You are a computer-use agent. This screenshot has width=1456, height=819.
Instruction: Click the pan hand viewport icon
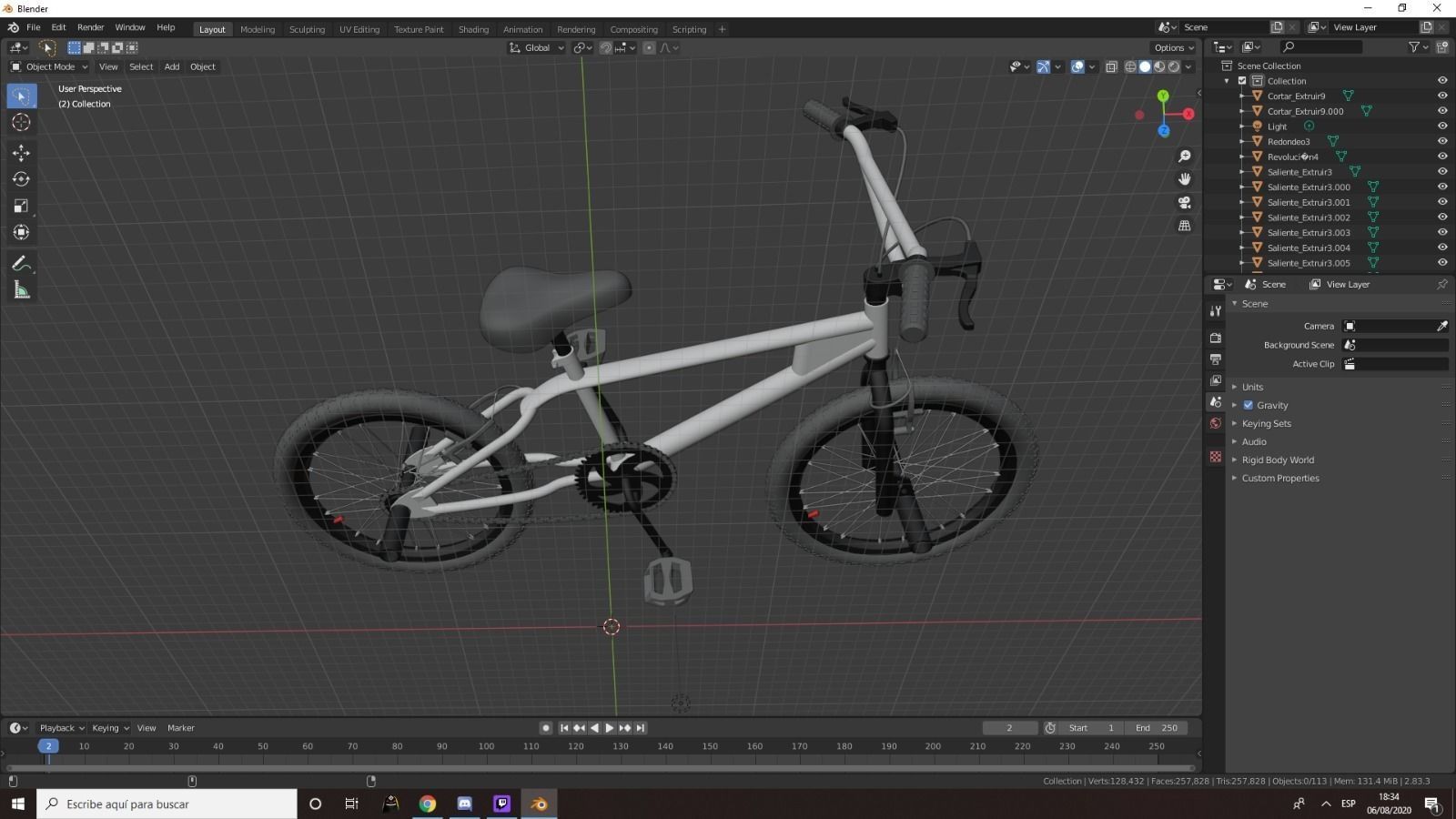pyautogui.click(x=1184, y=179)
